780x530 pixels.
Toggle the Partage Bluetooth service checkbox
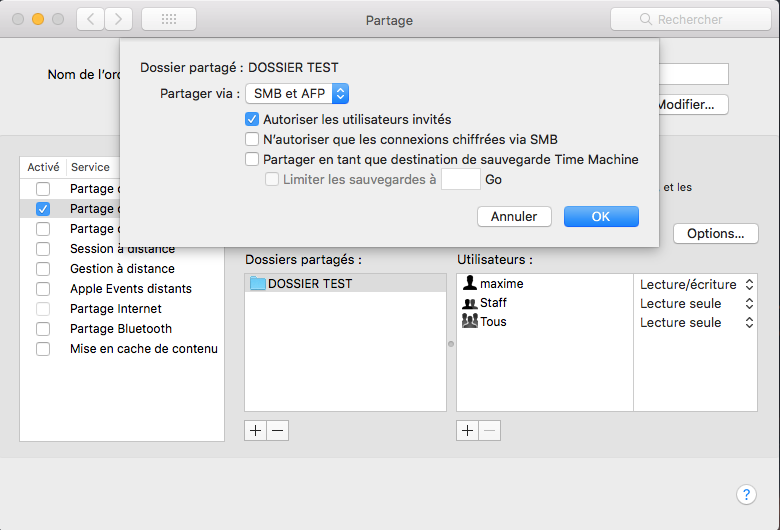[43, 329]
